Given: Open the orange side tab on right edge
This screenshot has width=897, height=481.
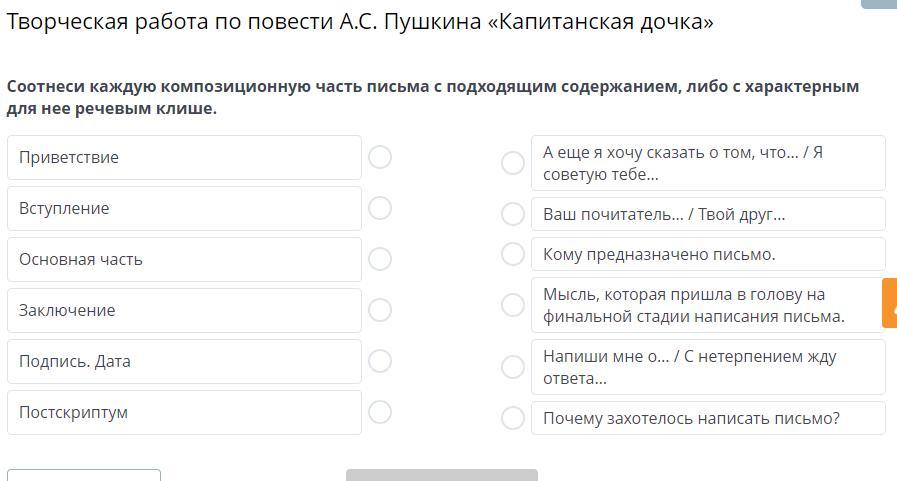Looking at the screenshot, I should (x=889, y=303).
